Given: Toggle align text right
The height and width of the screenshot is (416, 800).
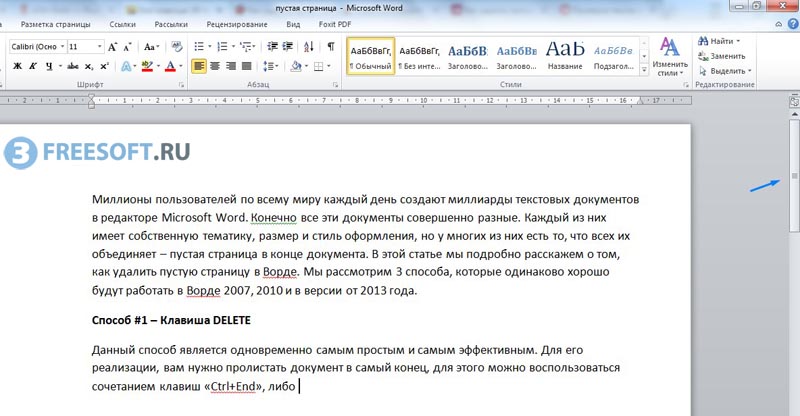Looking at the screenshot, I should (231, 66).
